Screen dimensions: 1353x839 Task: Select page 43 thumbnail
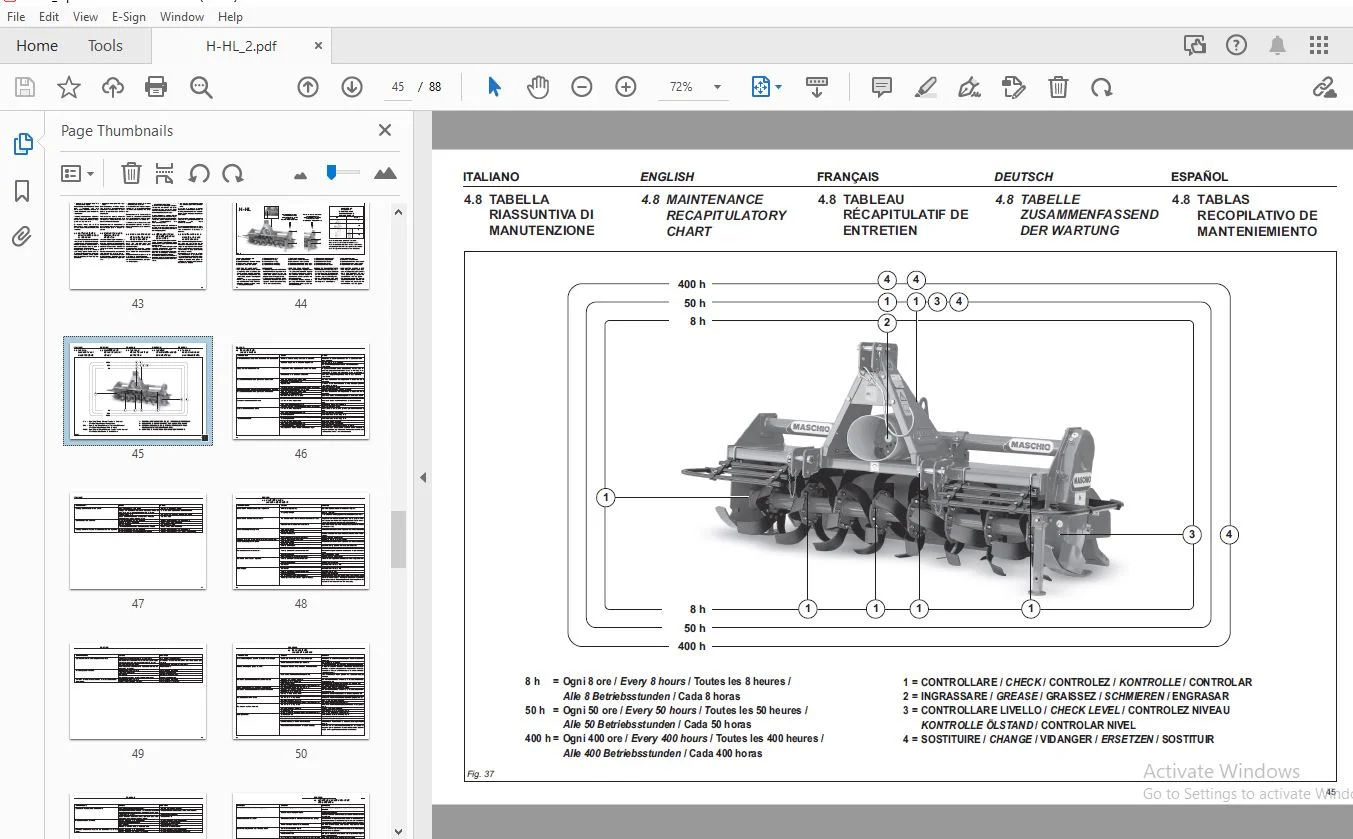click(x=137, y=246)
